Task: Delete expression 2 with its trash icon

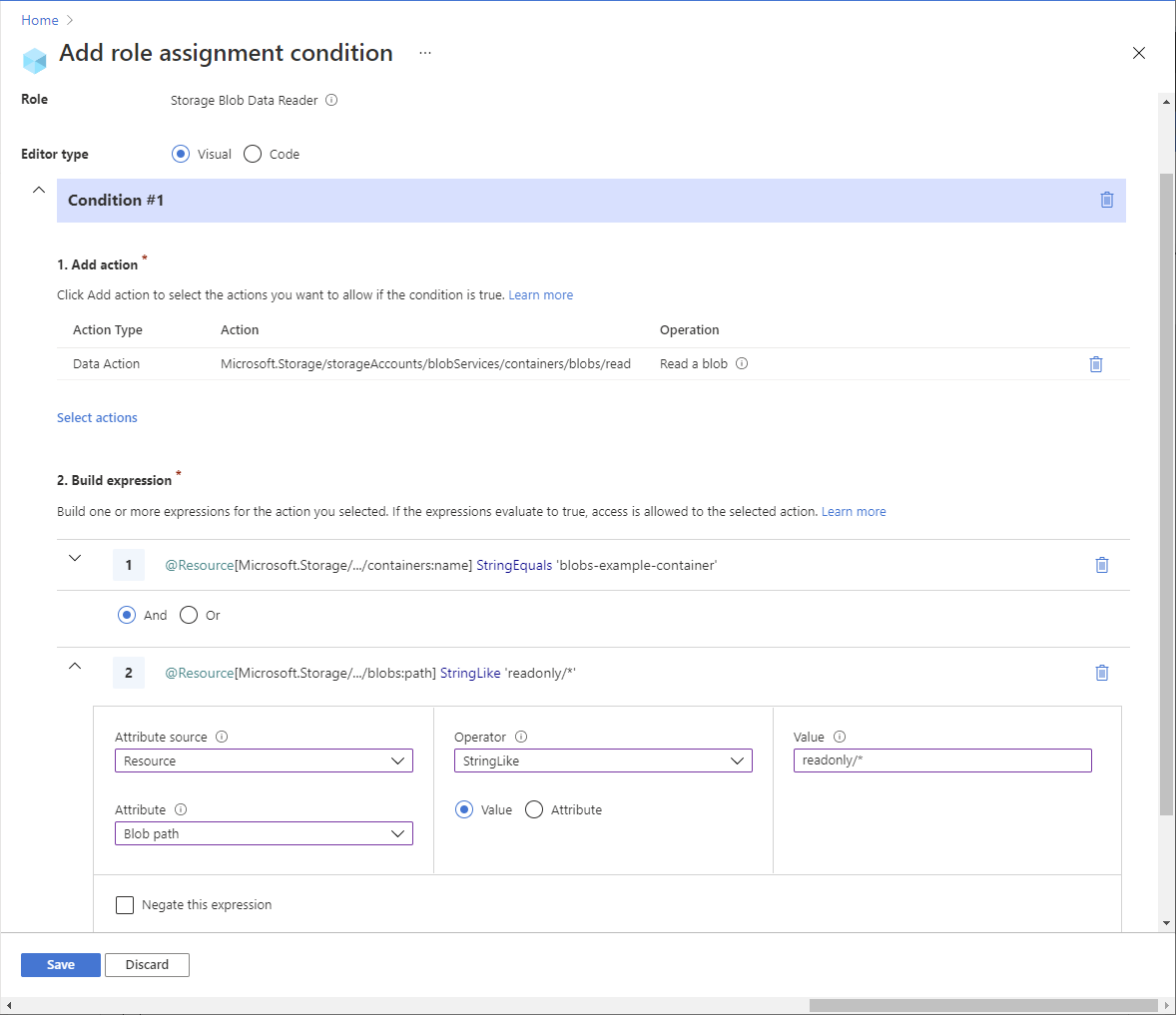Action: tap(1101, 672)
